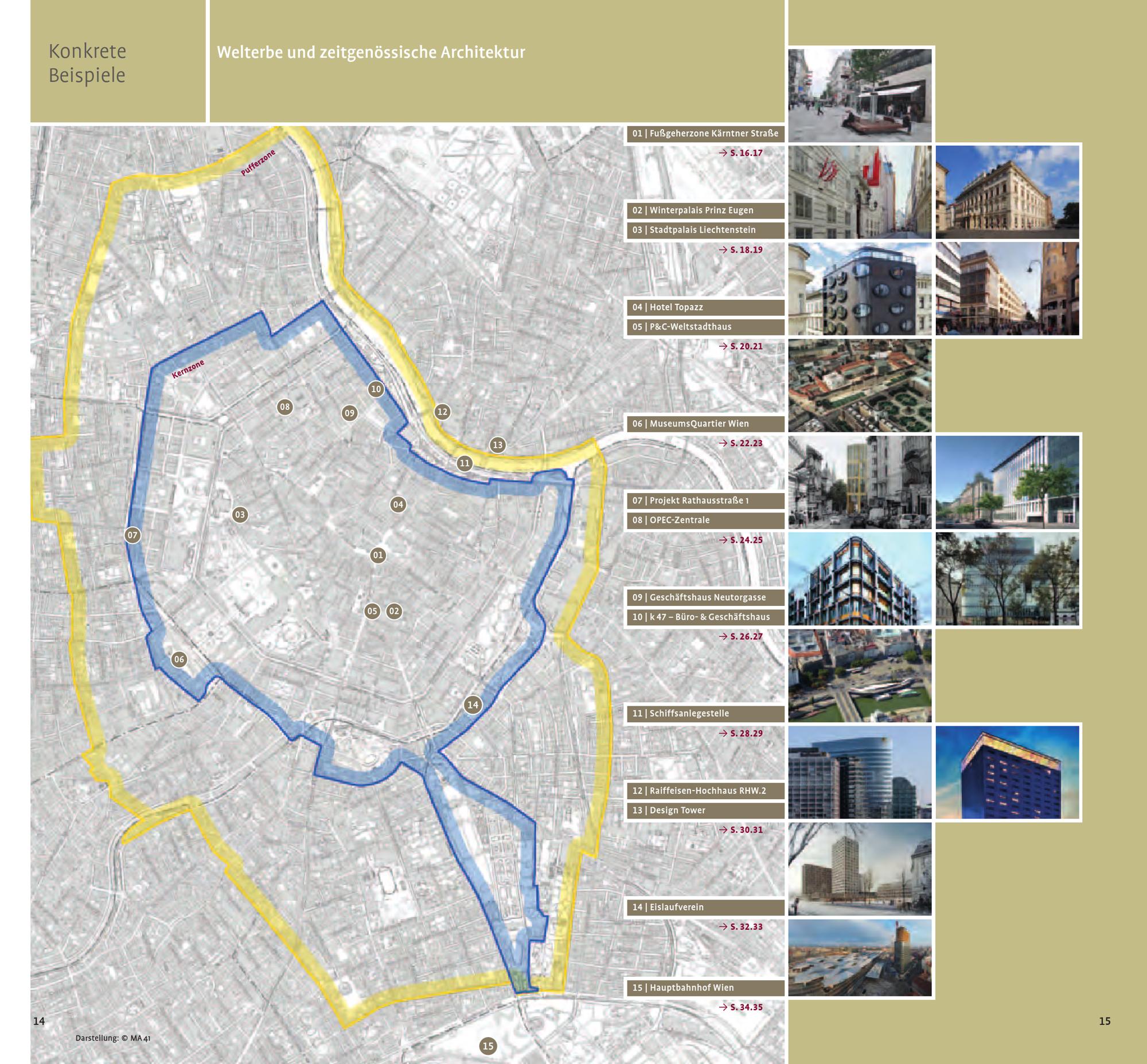Select map marker 06 on the blue border

[179, 660]
